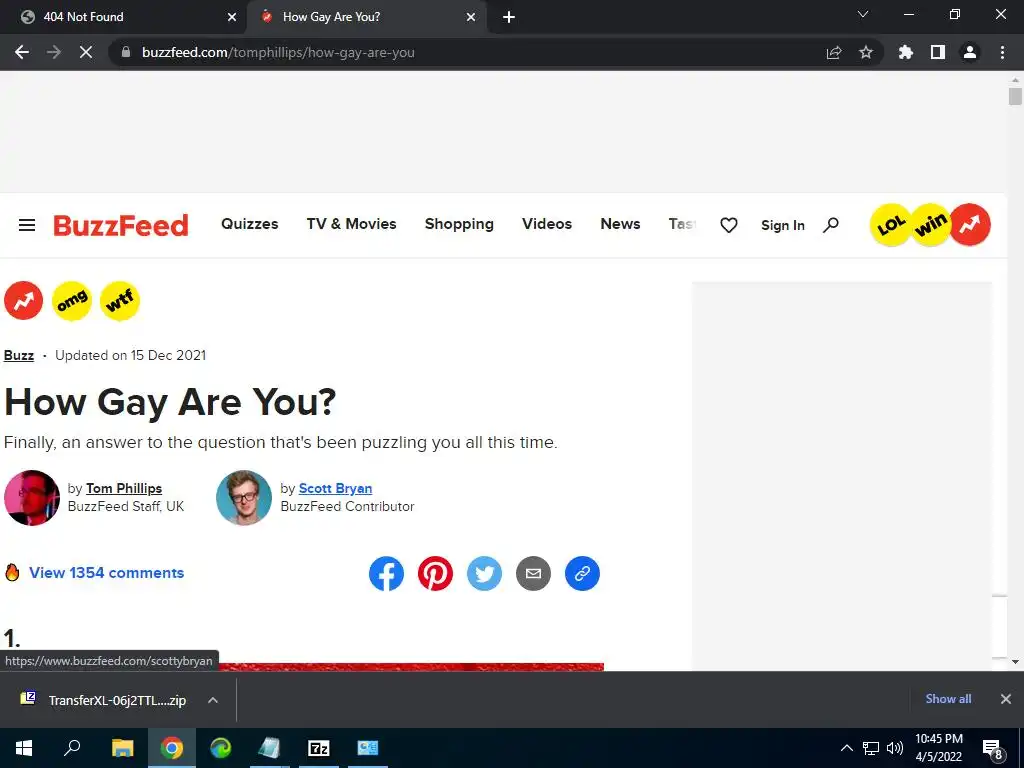Open the Windows notification center
Image resolution: width=1024 pixels, height=768 pixels.
coord(993,749)
